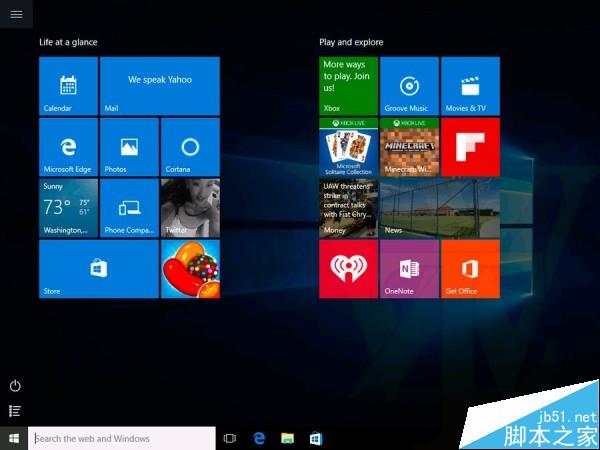Open File Explorer from the taskbar
This screenshot has height=450, width=600.
[x=287, y=438]
